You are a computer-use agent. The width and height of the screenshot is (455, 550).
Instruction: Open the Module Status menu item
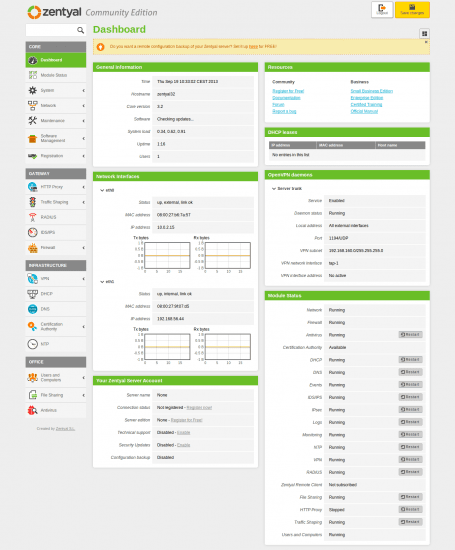click(56, 75)
